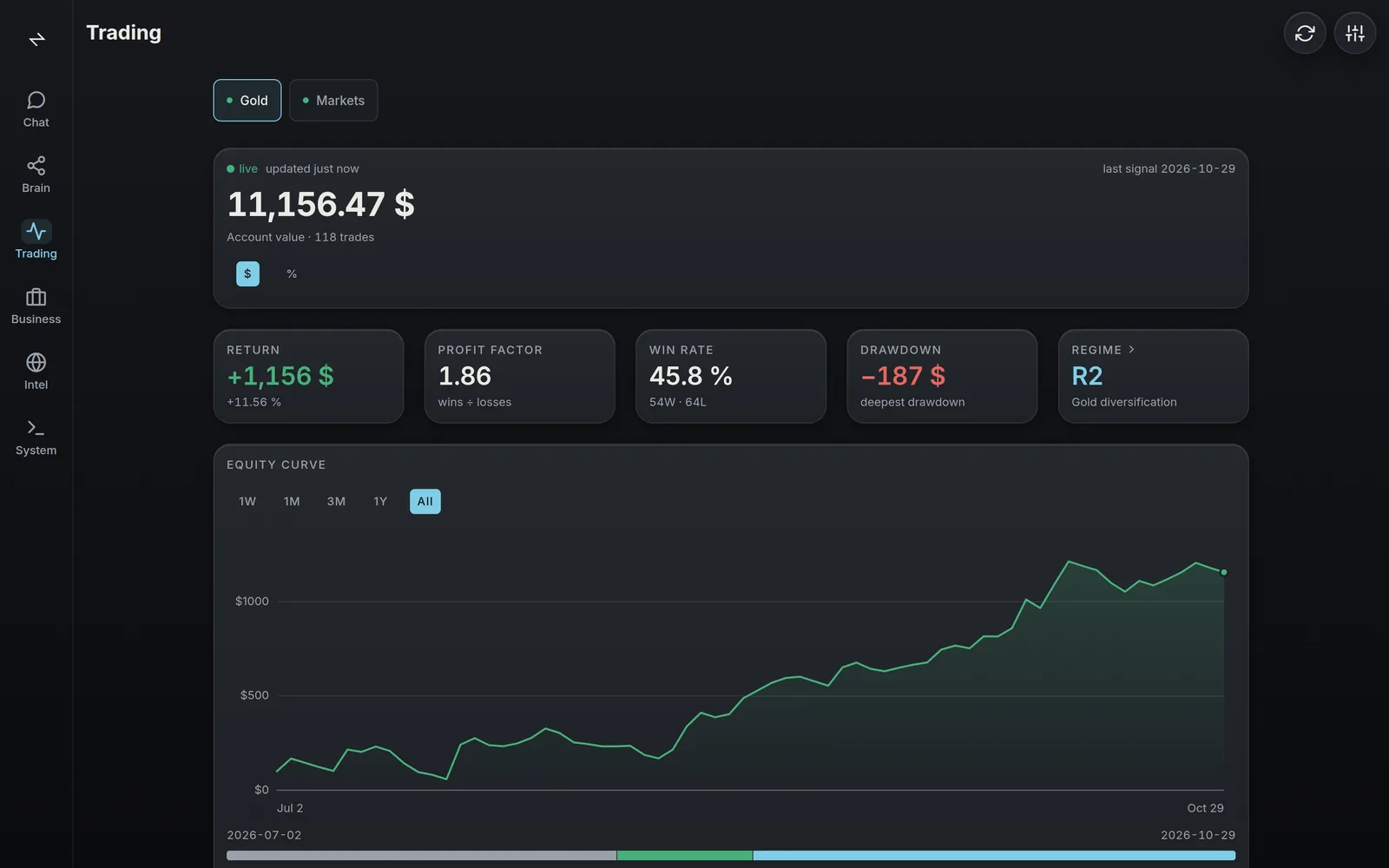Set equity curve range to 1Y

[380, 502]
